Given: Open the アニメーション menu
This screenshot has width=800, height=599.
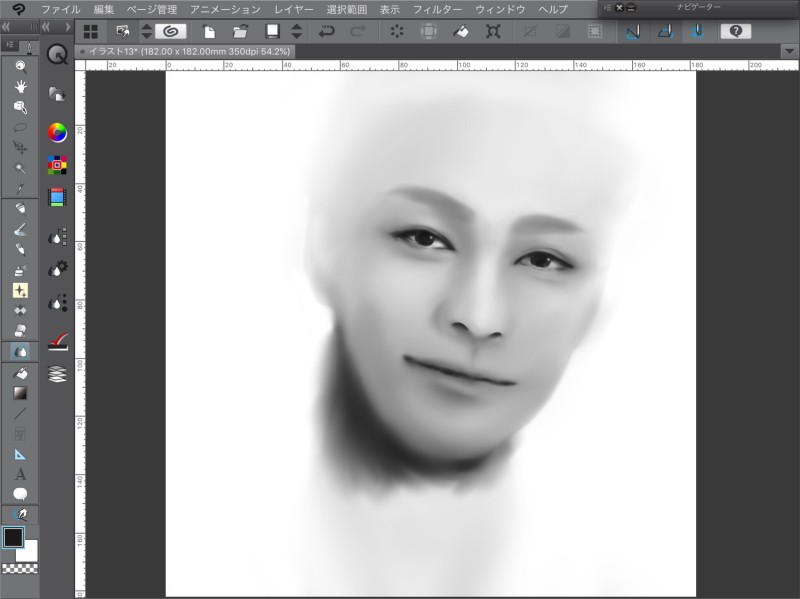Looking at the screenshot, I should click(225, 9).
